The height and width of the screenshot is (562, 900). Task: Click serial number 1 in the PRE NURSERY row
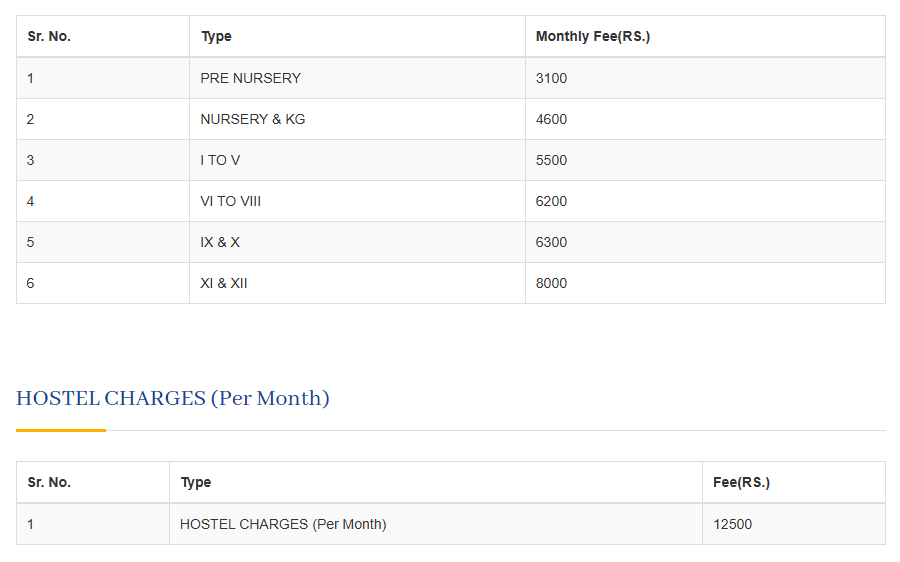tap(30, 78)
